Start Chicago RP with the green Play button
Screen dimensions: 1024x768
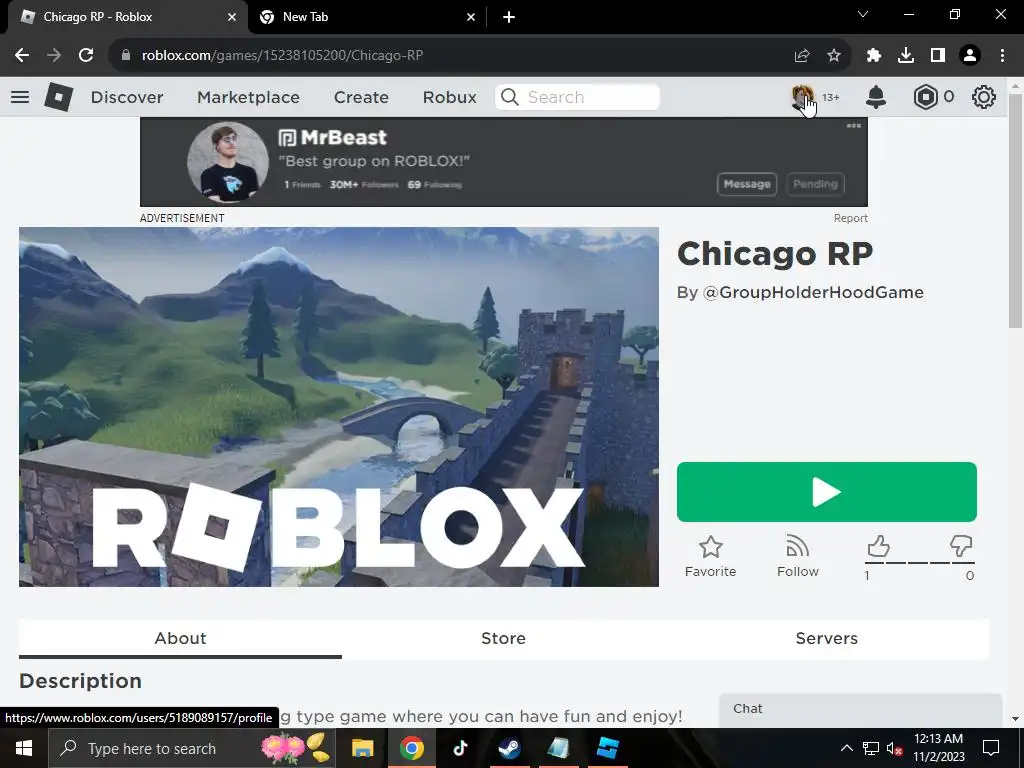tap(827, 492)
